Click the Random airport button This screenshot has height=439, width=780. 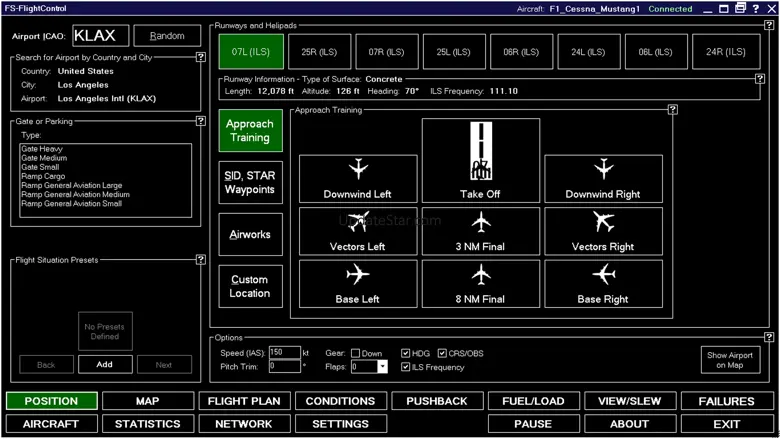[167, 36]
